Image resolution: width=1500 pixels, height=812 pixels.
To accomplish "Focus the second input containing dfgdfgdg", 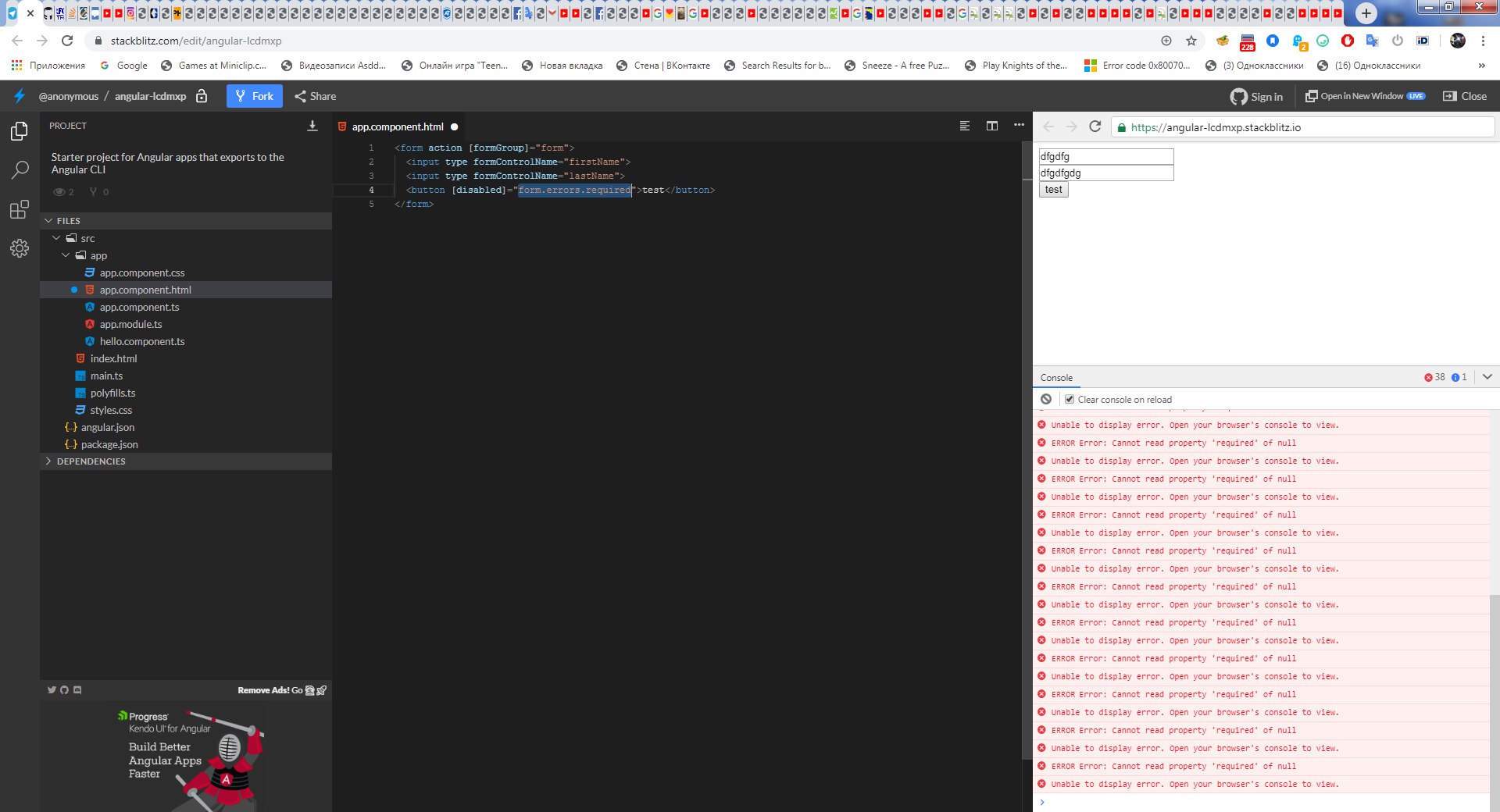I will click(1106, 173).
